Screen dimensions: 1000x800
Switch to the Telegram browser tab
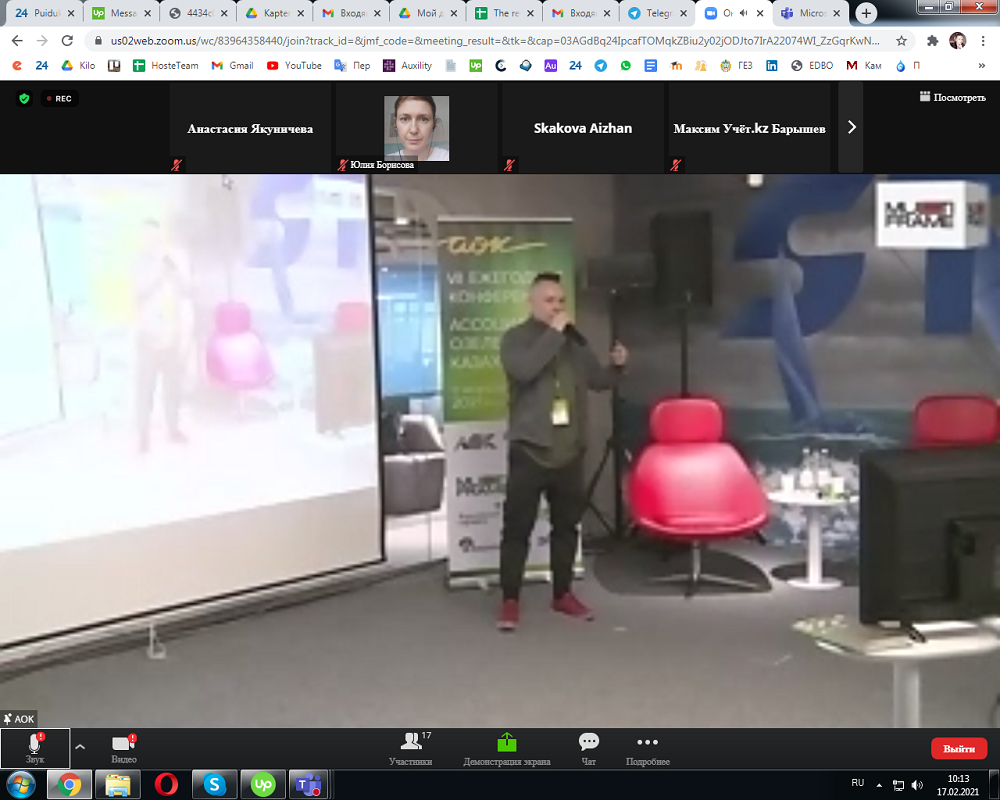pyautogui.click(x=656, y=14)
